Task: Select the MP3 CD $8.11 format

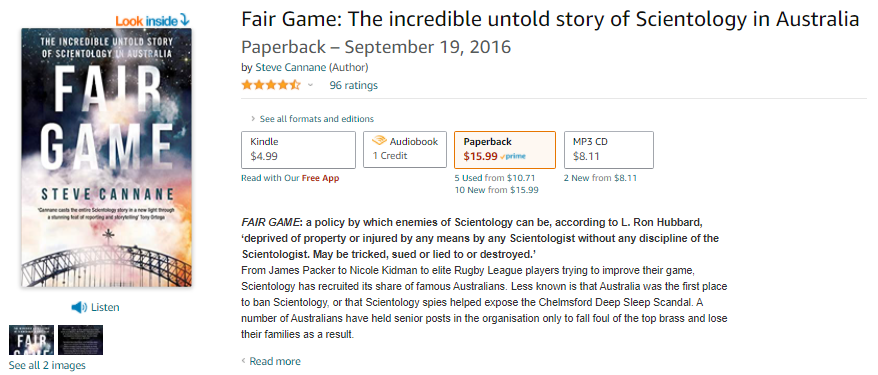Action: (609, 149)
